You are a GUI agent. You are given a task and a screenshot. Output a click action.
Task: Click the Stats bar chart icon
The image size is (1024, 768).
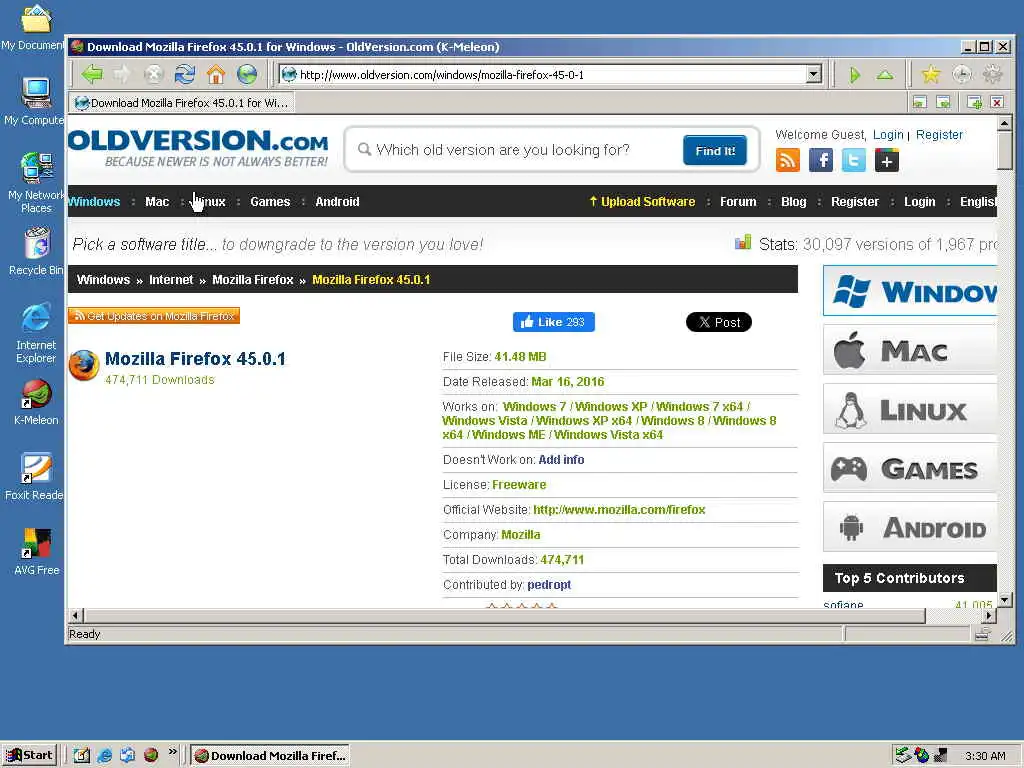[x=743, y=243]
